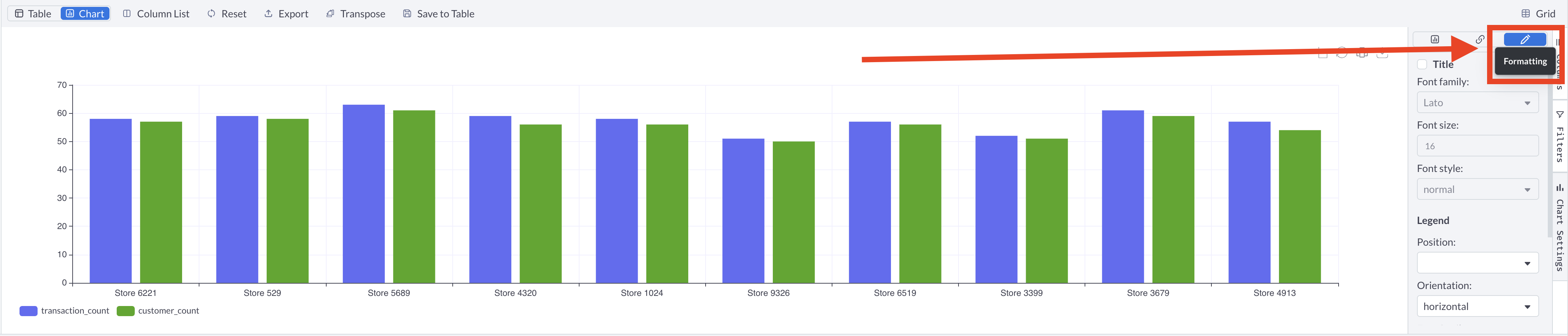
Task: Click the Save to Table disk icon
Action: (x=407, y=13)
